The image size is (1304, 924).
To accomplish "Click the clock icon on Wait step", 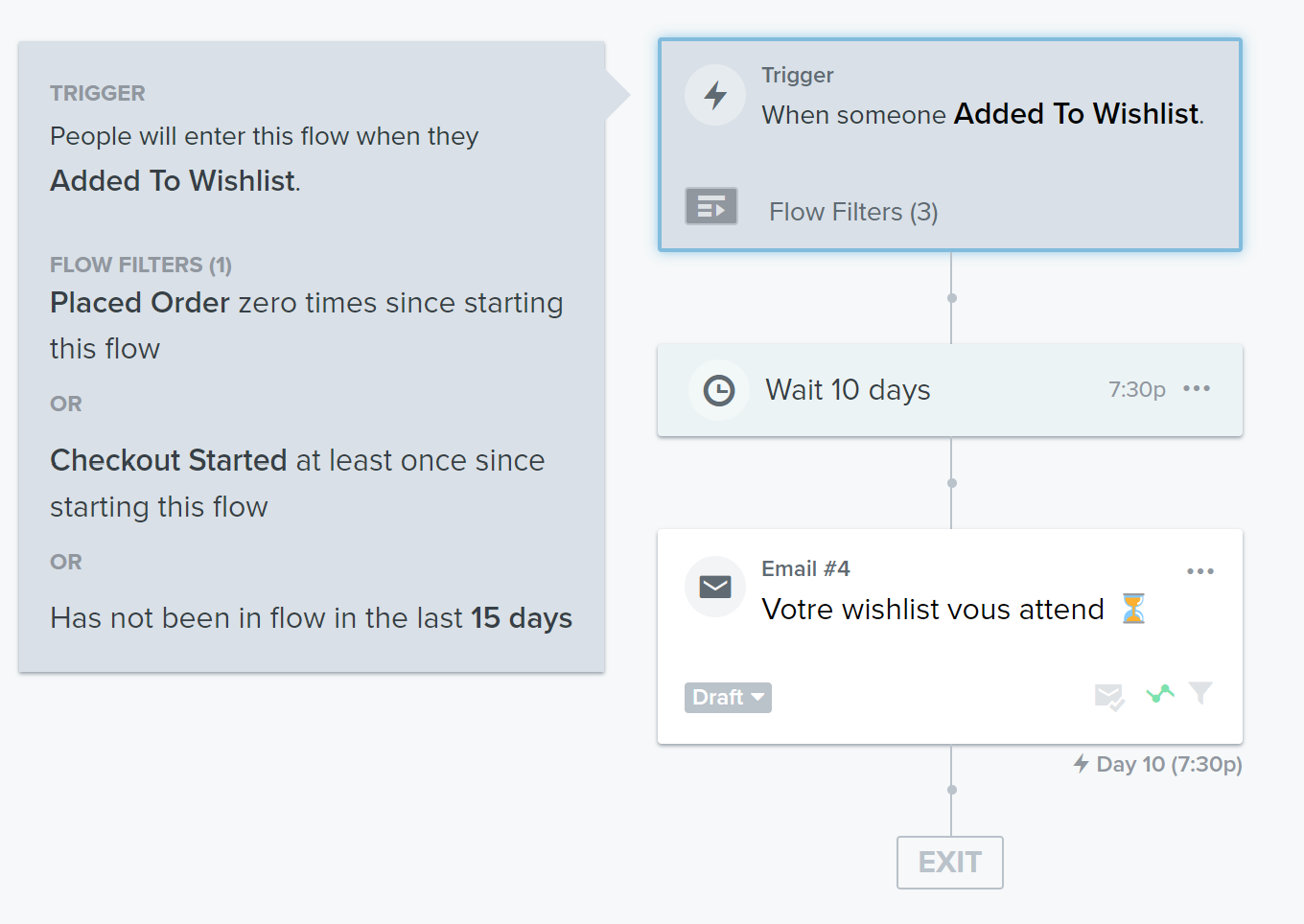I will [719, 390].
